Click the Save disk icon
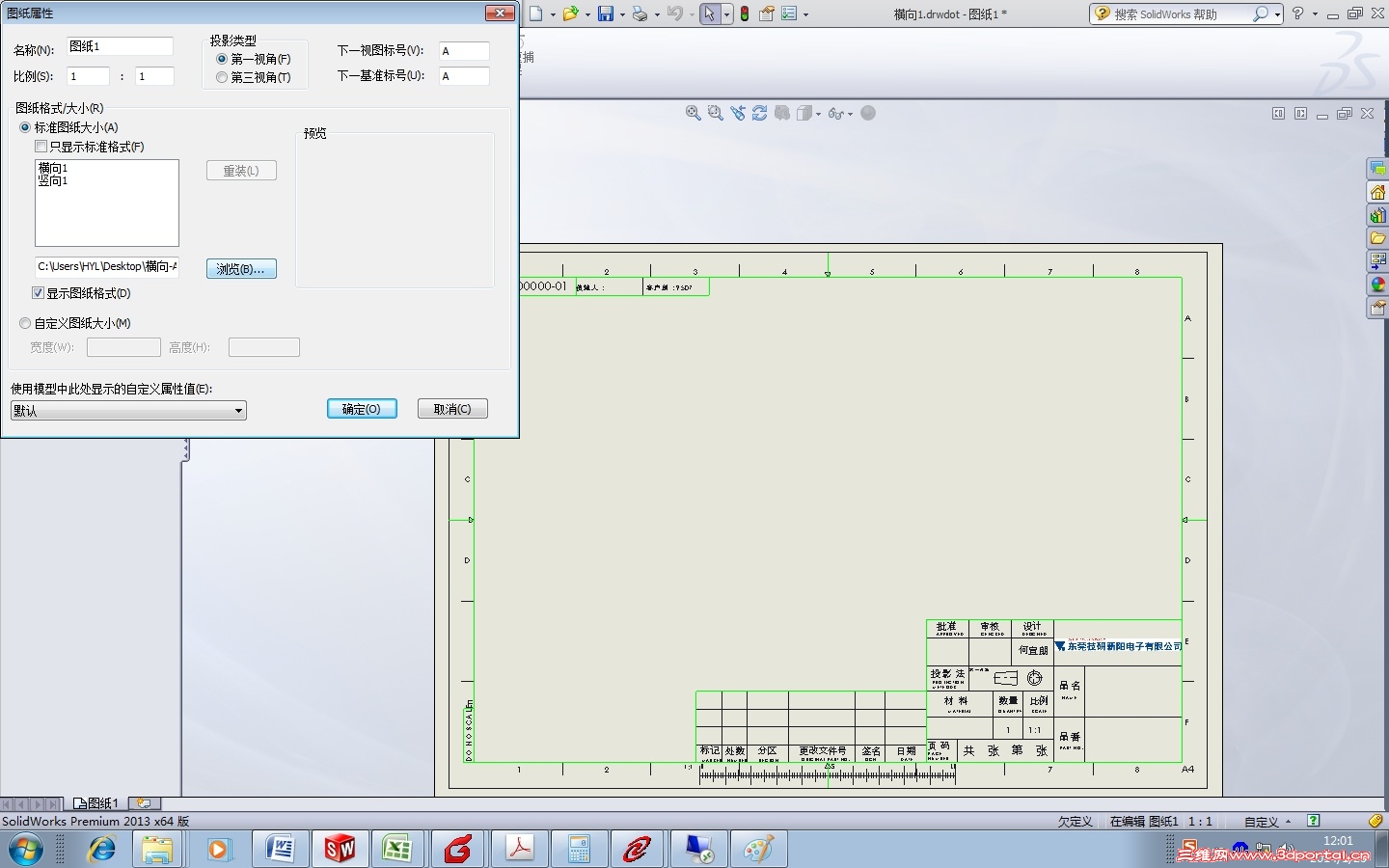 (x=606, y=14)
